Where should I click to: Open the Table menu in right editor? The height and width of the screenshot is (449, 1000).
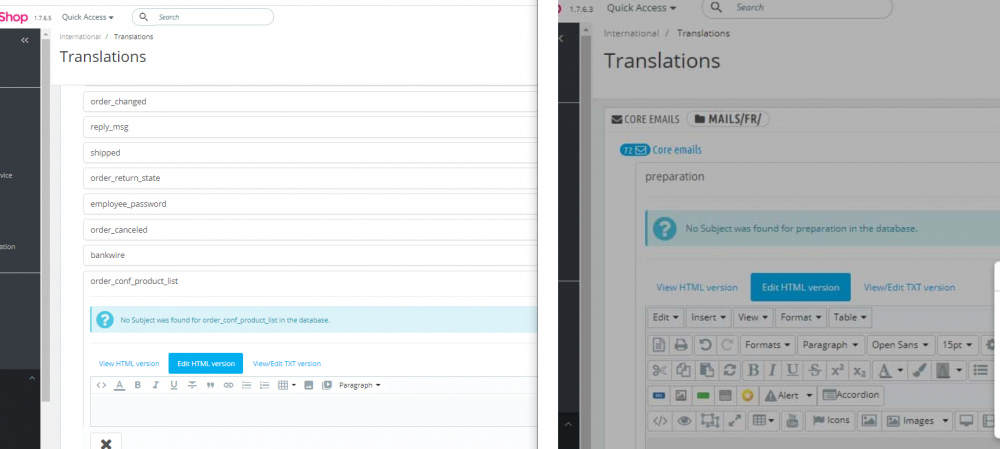850,317
